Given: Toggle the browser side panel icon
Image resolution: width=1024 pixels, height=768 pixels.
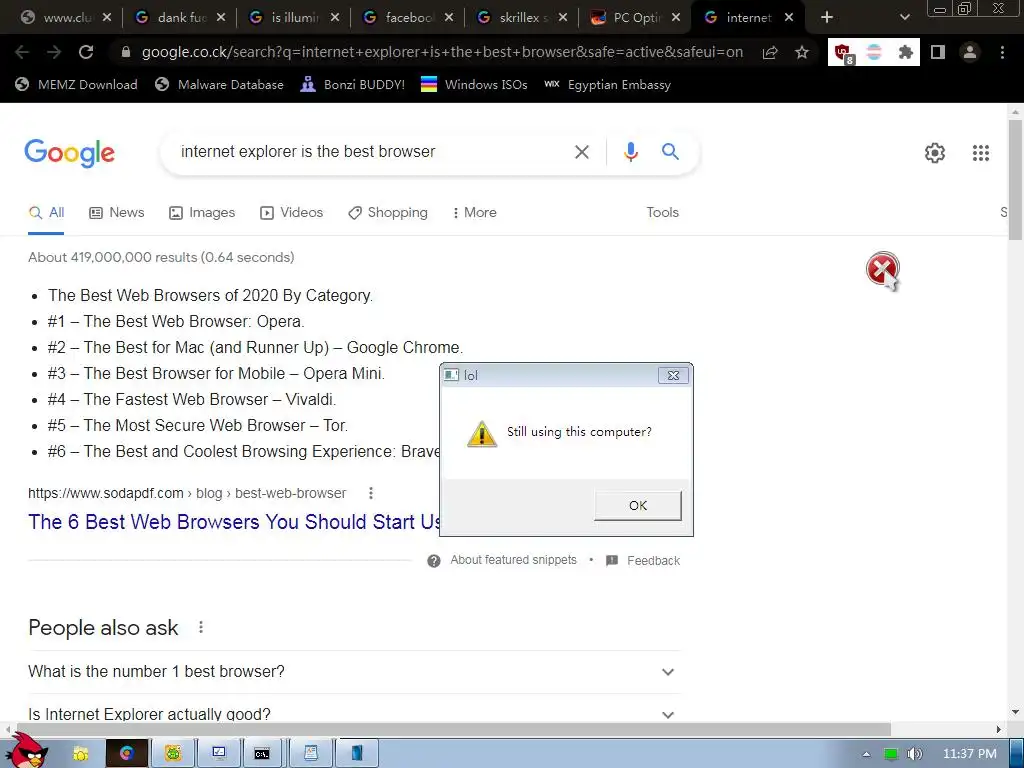Looking at the screenshot, I should (938, 52).
